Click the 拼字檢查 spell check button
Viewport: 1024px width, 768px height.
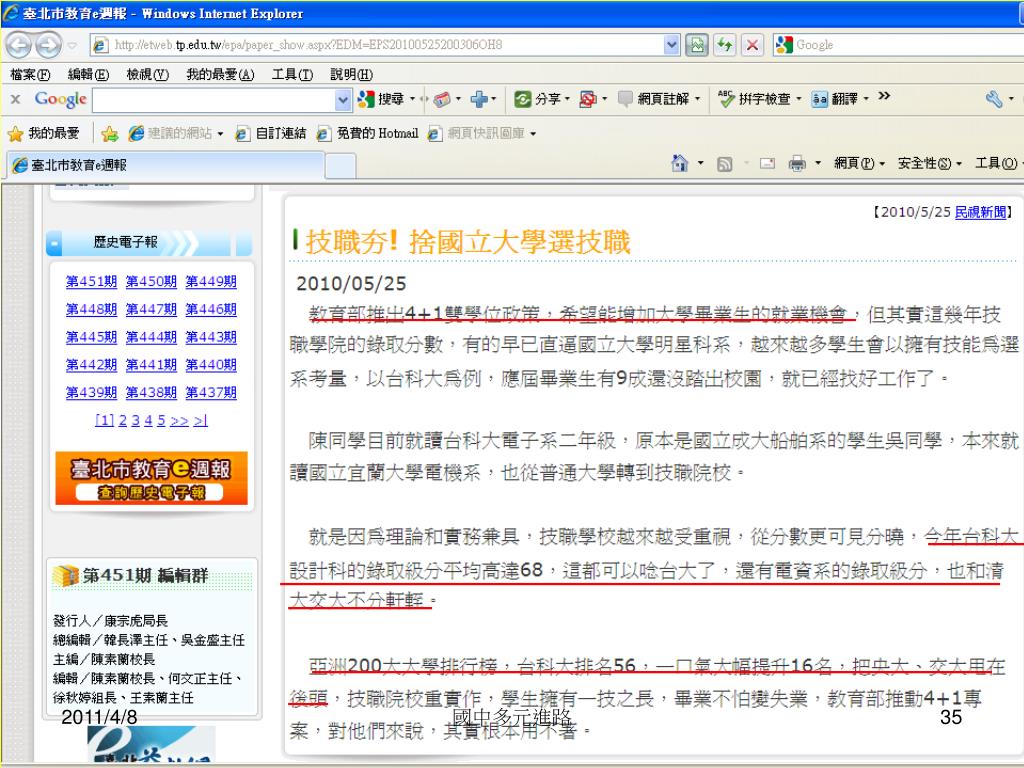click(759, 99)
